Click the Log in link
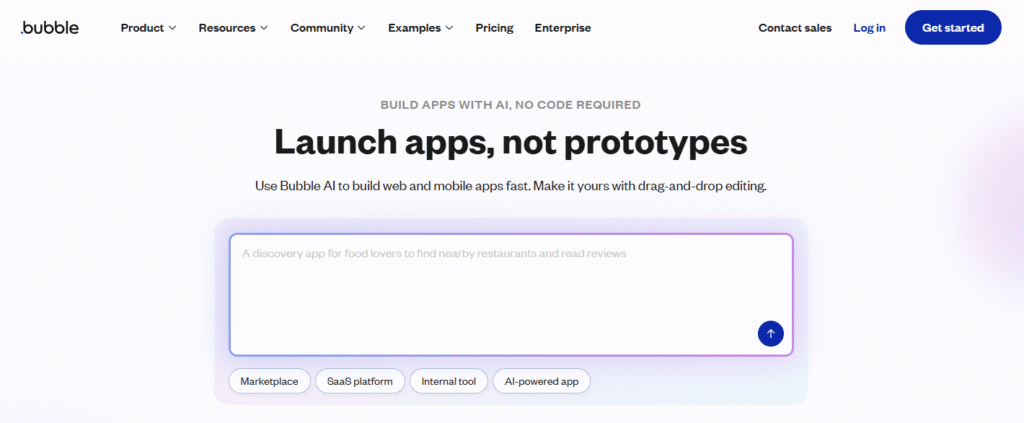1024x423 pixels. pyautogui.click(x=869, y=28)
